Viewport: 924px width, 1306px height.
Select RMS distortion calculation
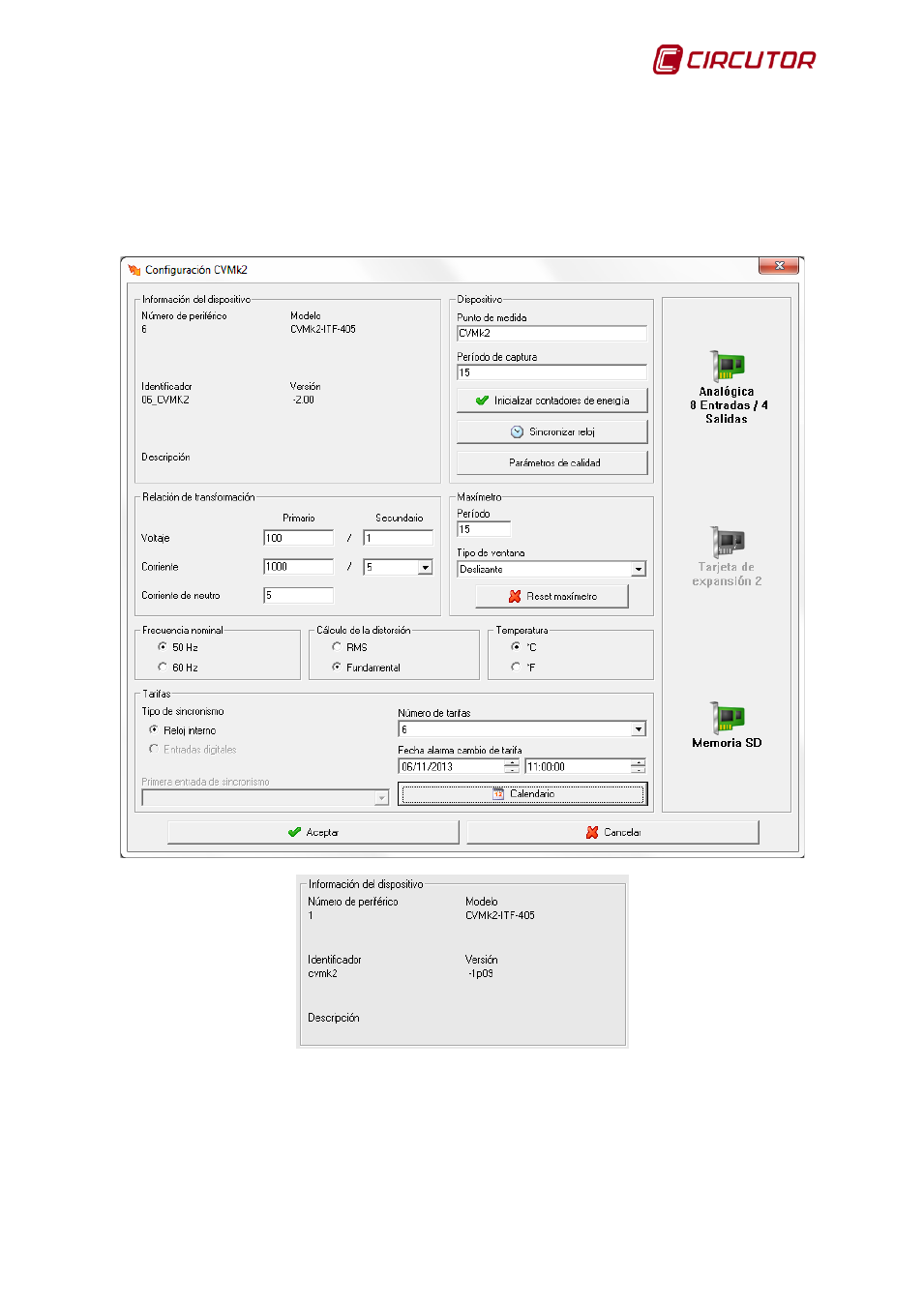337,646
